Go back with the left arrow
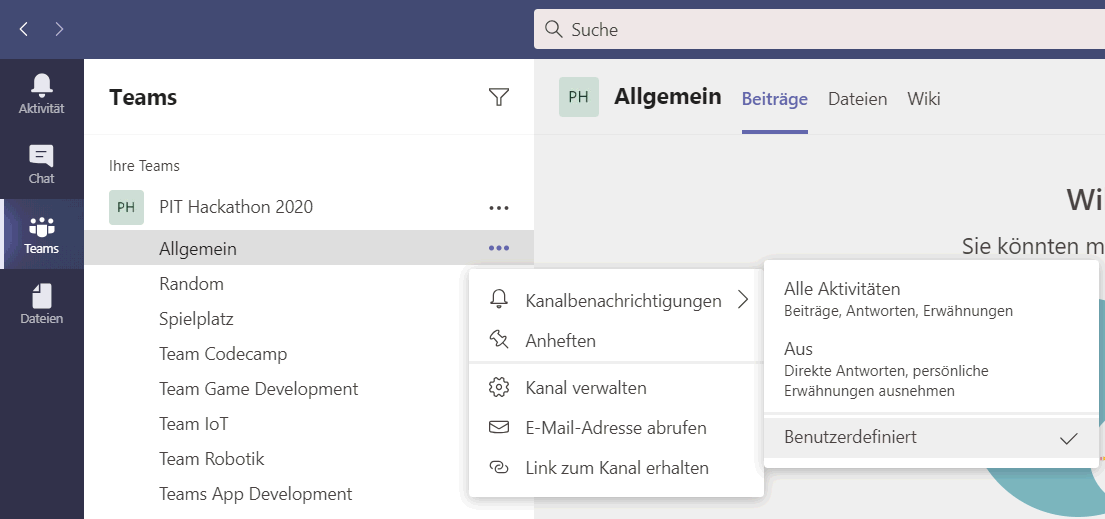 (24, 29)
